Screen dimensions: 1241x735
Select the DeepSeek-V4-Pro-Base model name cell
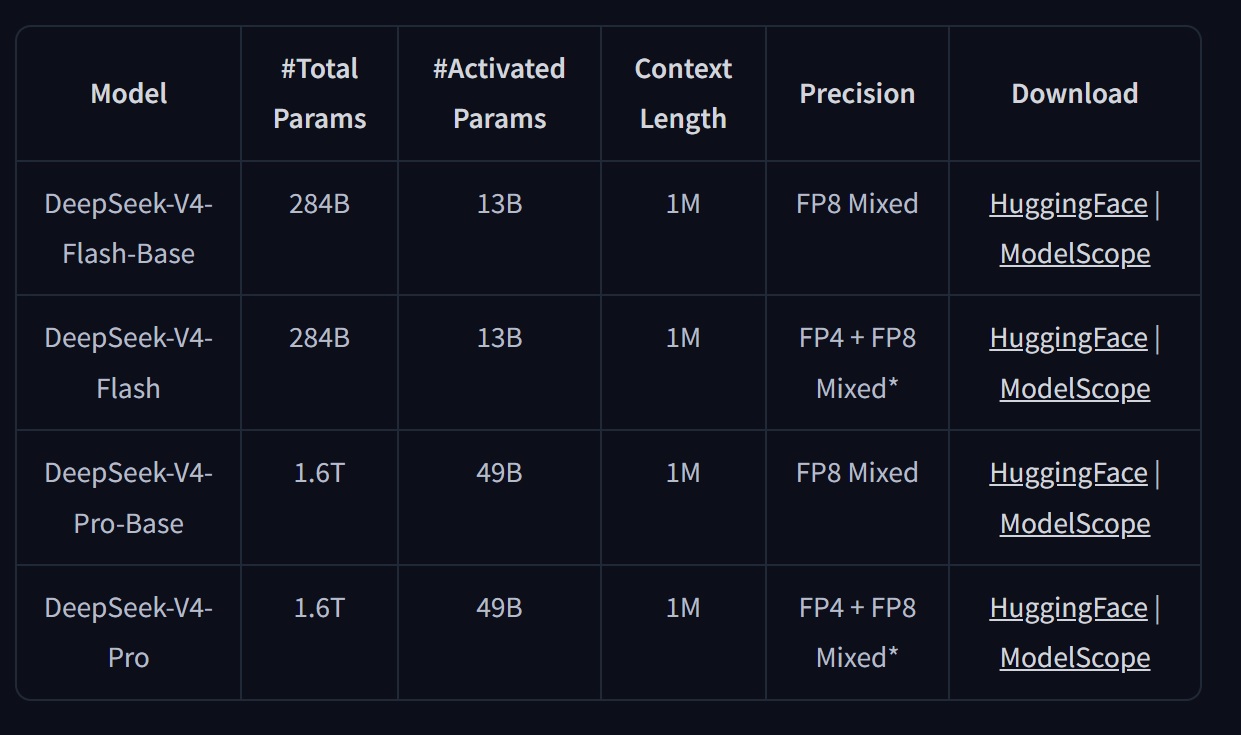pyautogui.click(x=129, y=498)
